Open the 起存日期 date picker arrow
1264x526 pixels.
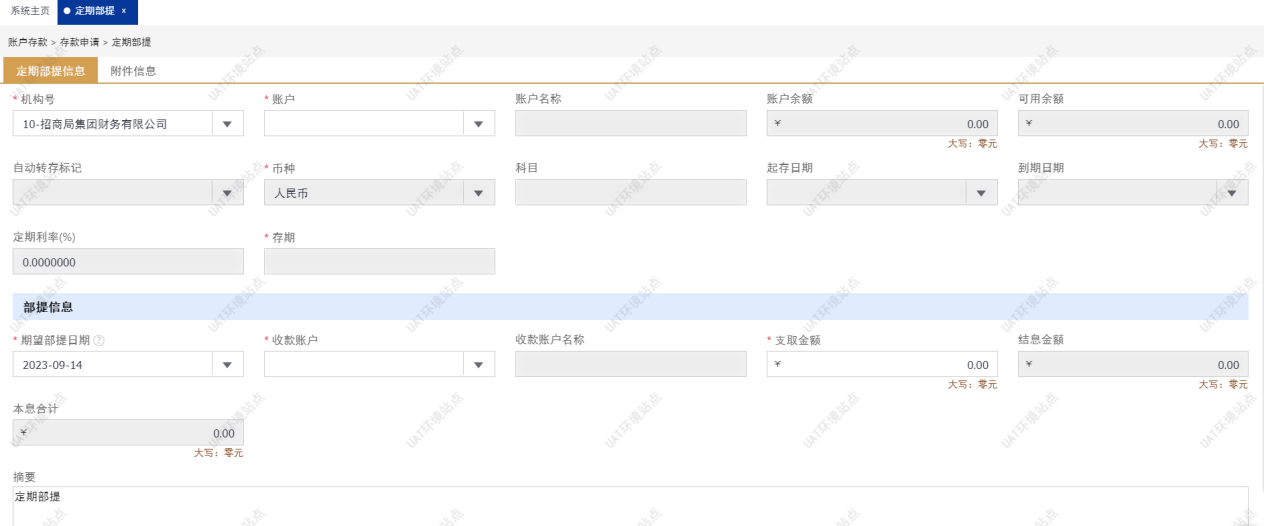tap(981, 193)
